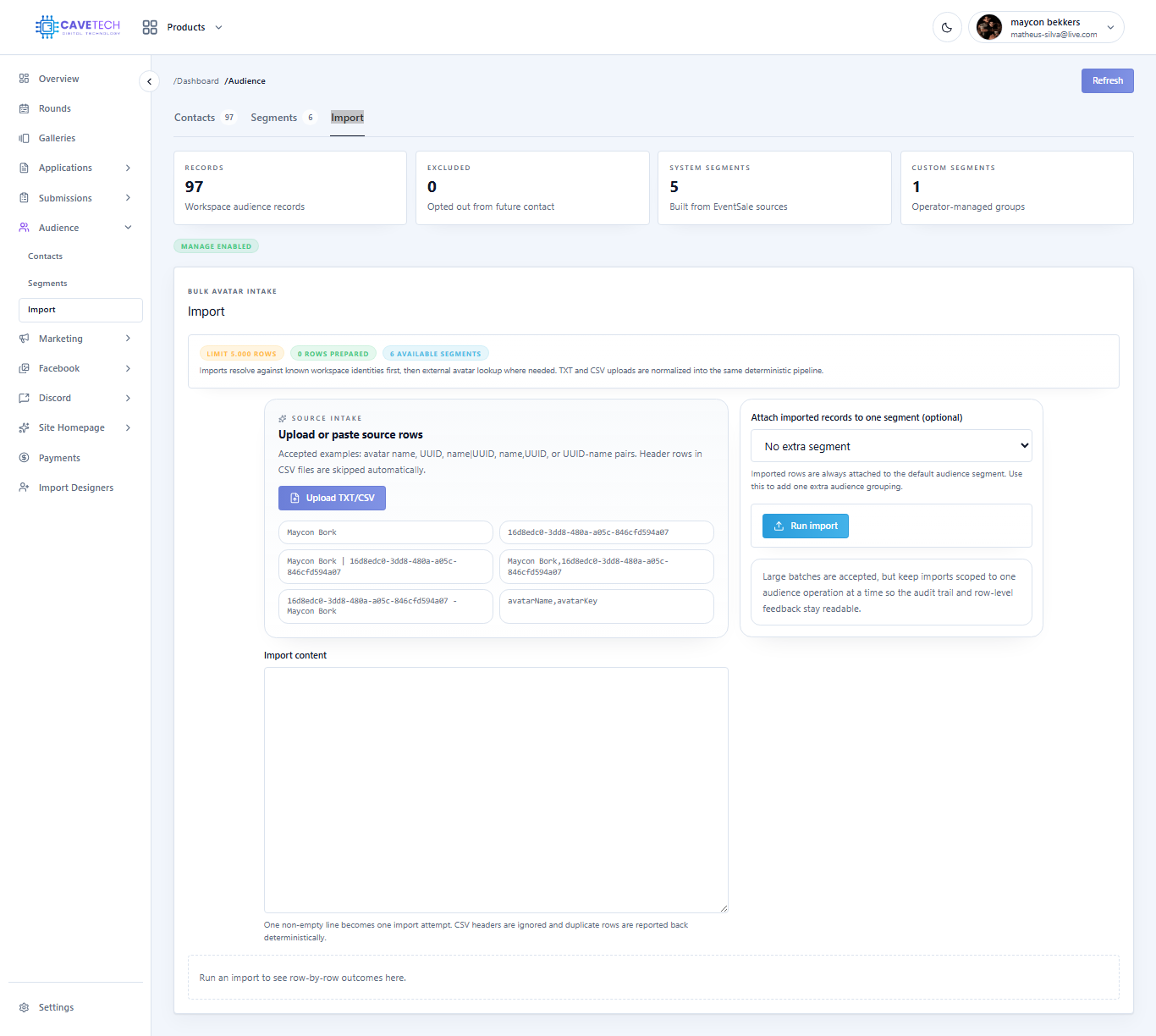Click the Audience people icon
The height and width of the screenshot is (1036, 1156).
click(x=24, y=228)
